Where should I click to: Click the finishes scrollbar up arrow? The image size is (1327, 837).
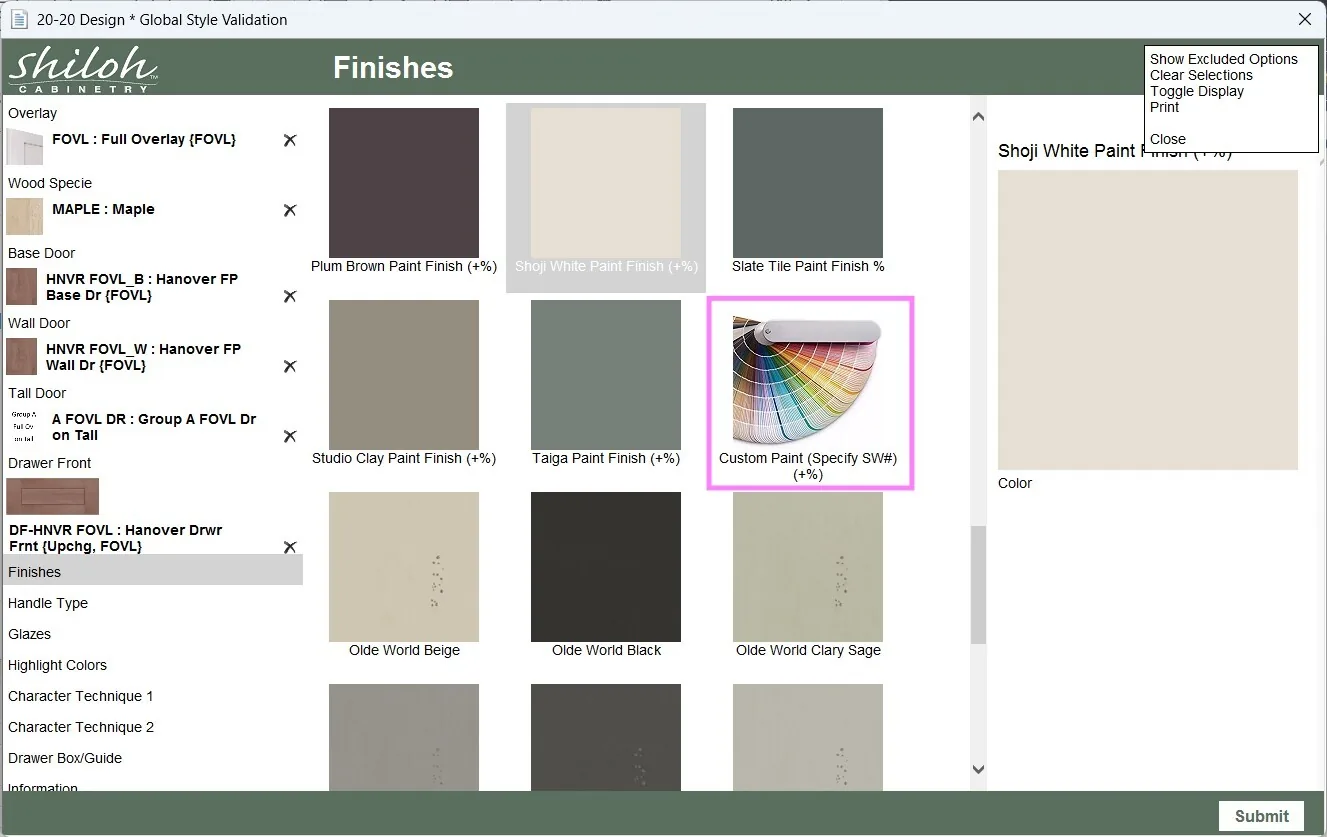[x=978, y=117]
